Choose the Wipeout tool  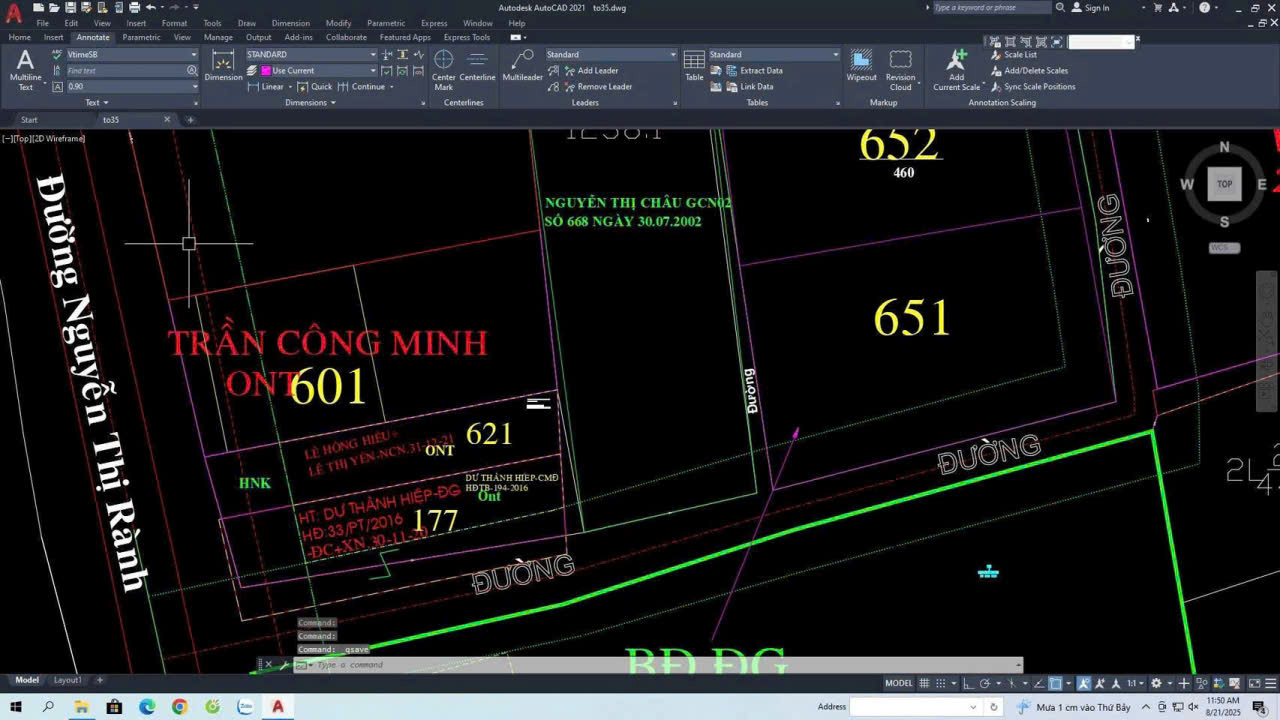[x=861, y=66]
